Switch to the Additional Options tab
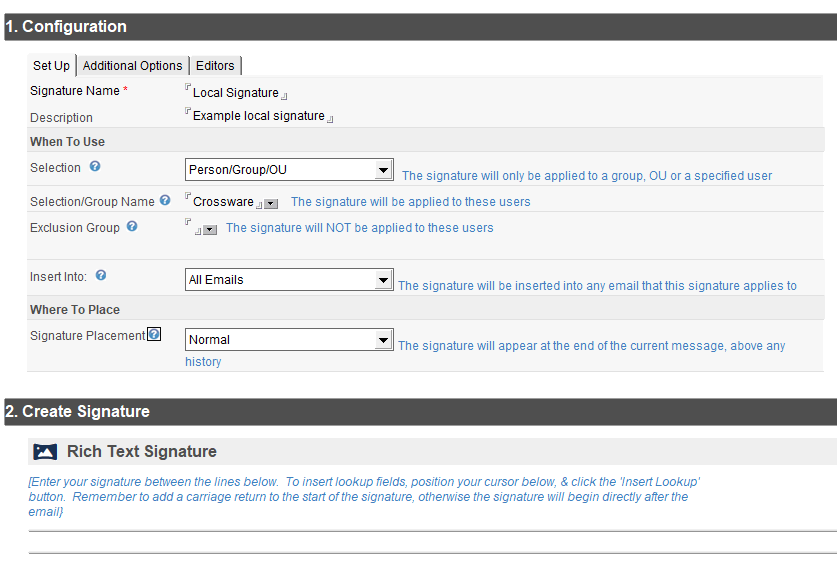 click(x=132, y=66)
